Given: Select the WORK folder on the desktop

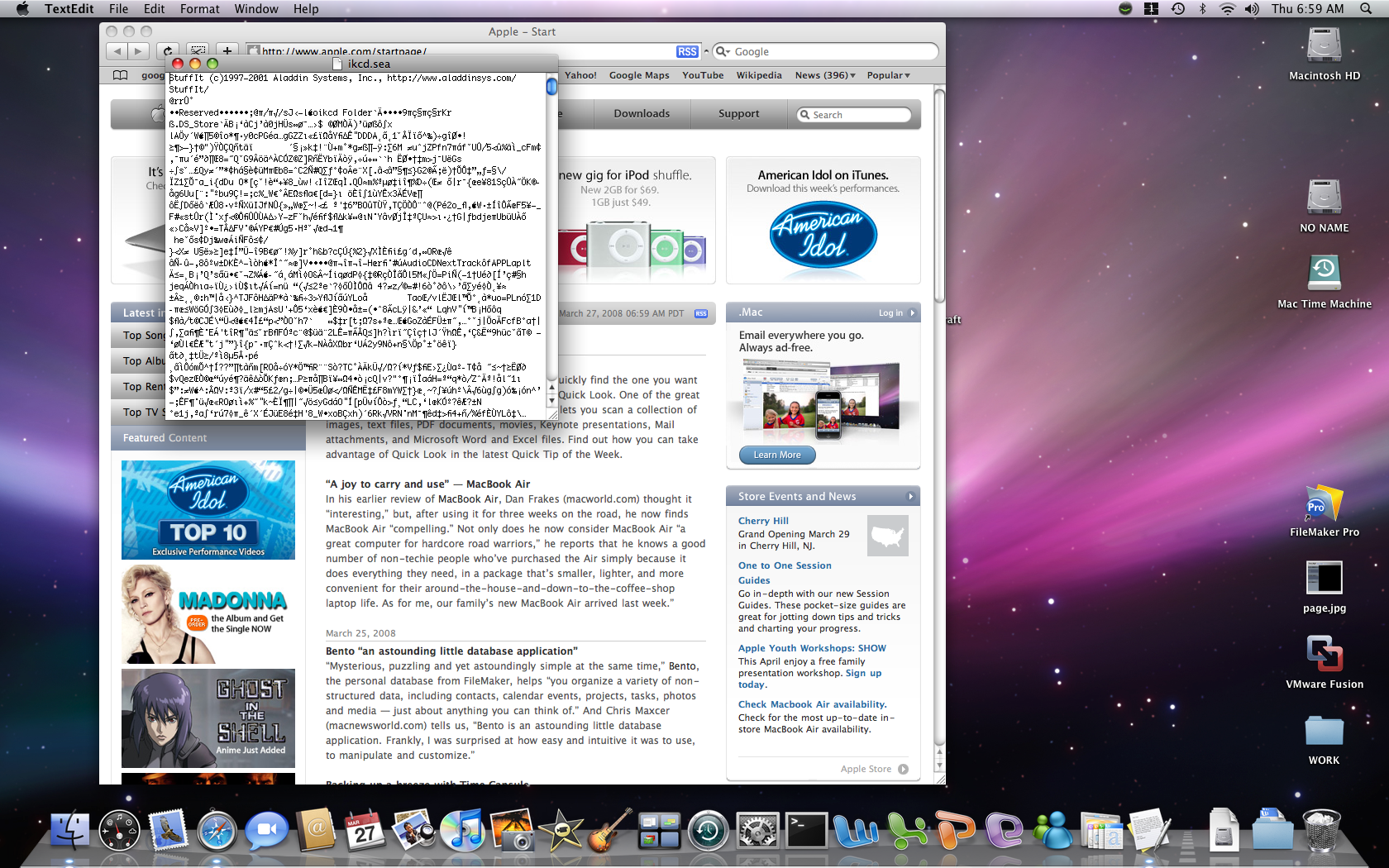Looking at the screenshot, I should click(1325, 737).
